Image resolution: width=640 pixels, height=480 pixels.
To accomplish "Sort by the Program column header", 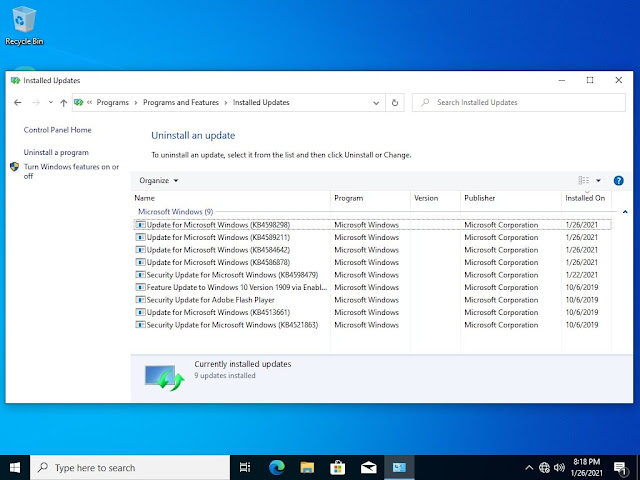I will pyautogui.click(x=370, y=198).
